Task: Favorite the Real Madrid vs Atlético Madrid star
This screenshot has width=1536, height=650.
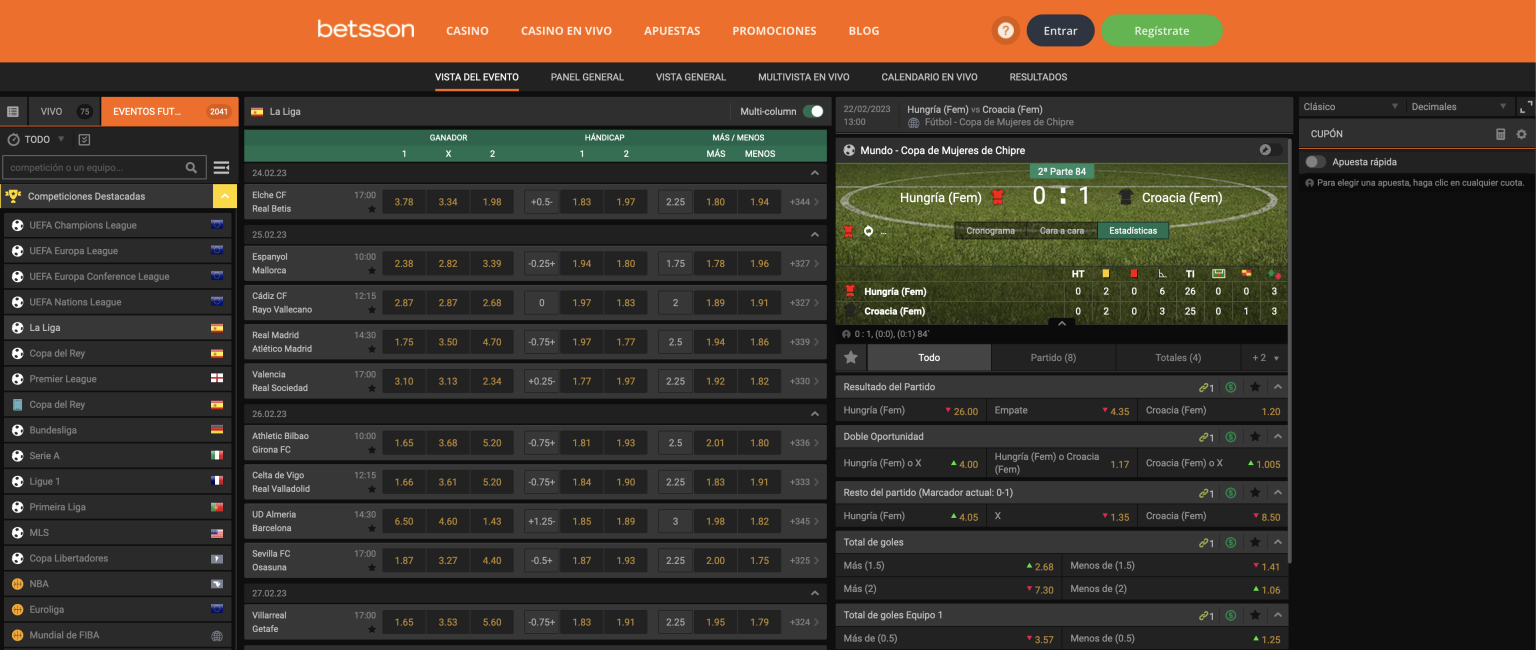Action: coord(372,349)
